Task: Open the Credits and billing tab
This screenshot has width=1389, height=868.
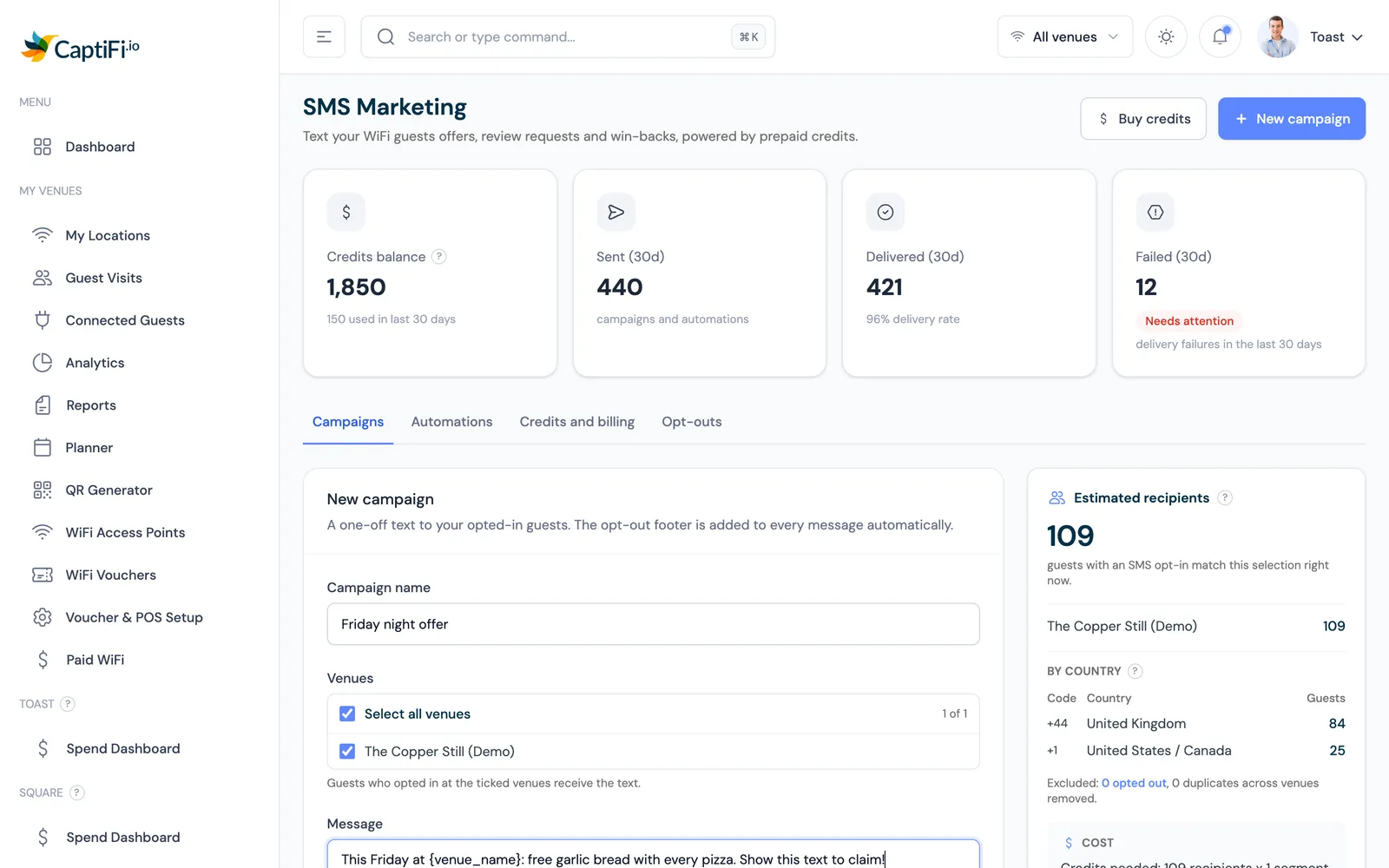Action: point(577,422)
